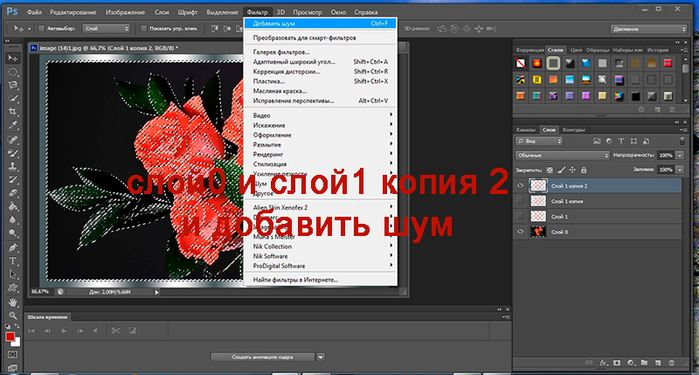This screenshot has height=375, width=699.
Task: Filter layers by type (T) icon
Action: (x=621, y=141)
